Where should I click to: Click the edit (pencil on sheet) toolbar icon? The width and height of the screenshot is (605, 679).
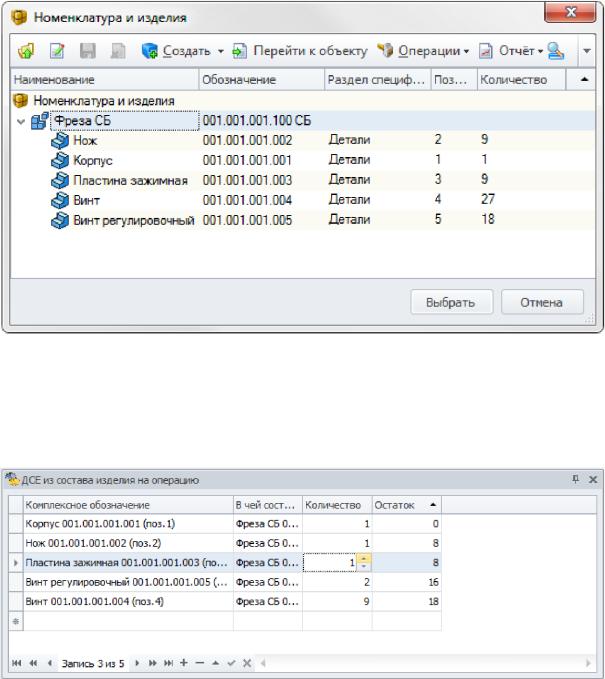click(57, 51)
